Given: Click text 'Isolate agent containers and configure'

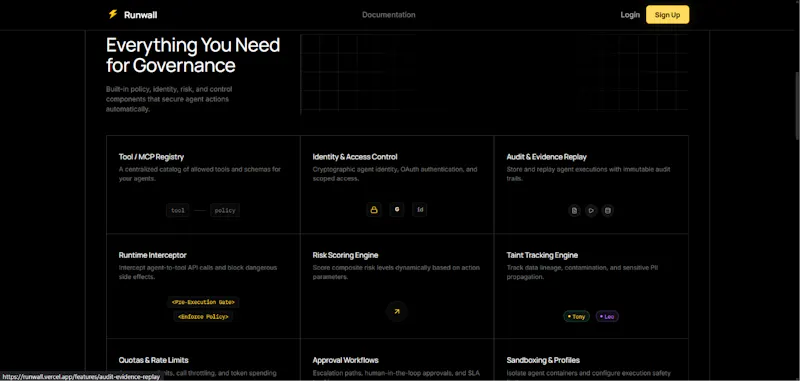Looking at the screenshot, I should click(x=588, y=373).
